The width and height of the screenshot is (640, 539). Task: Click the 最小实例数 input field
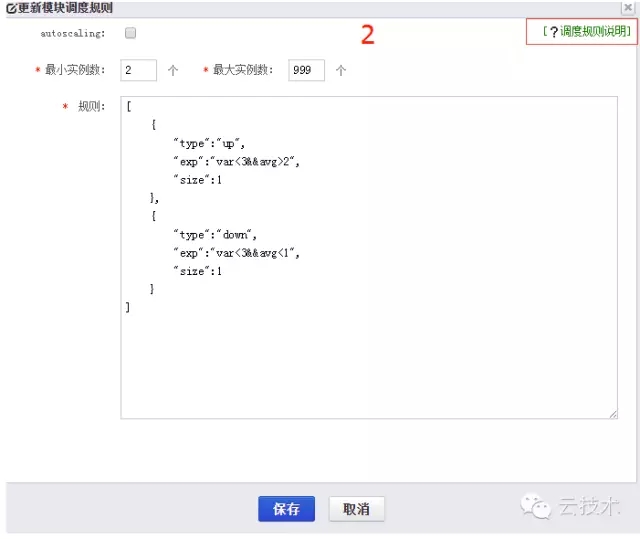pyautogui.click(x=138, y=71)
